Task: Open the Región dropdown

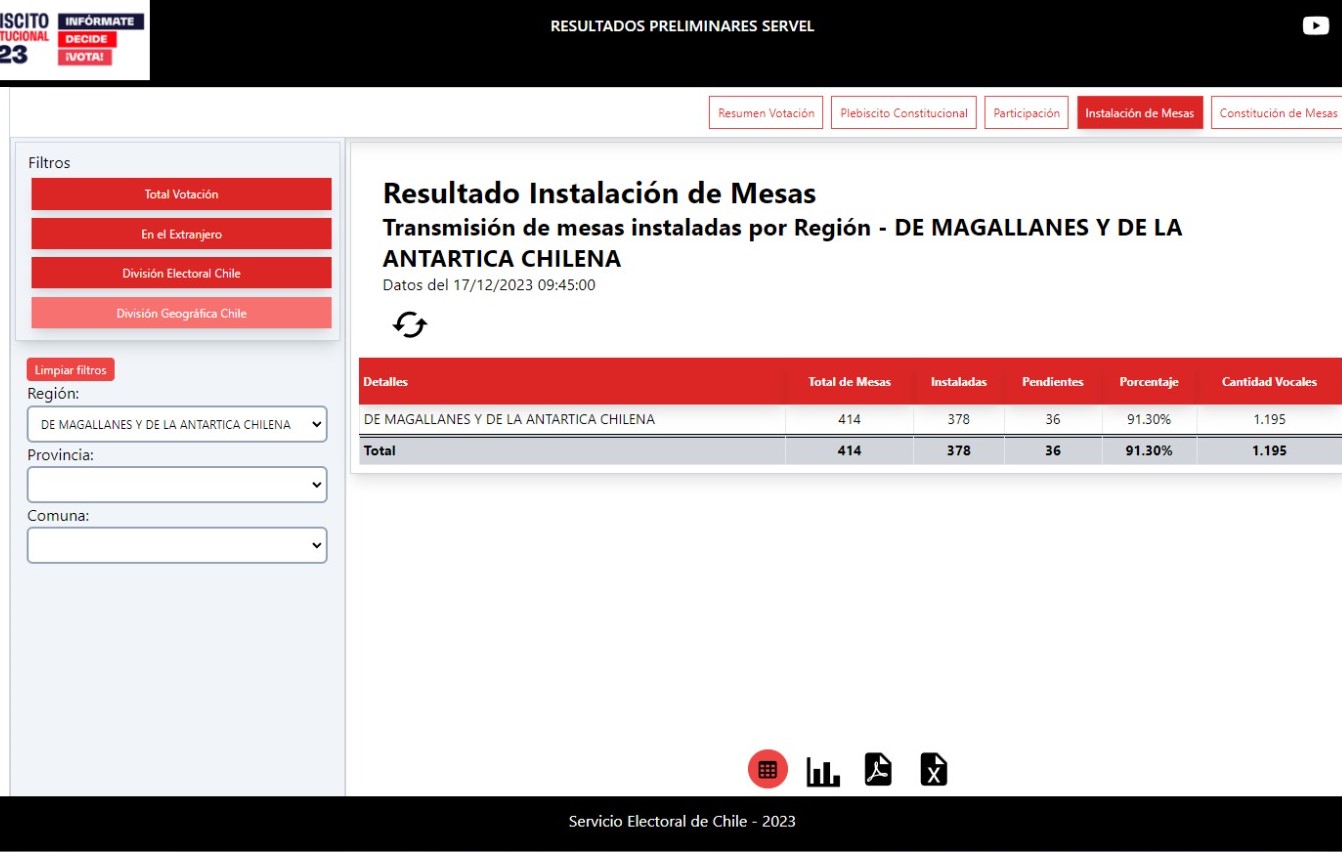Action: (x=177, y=424)
